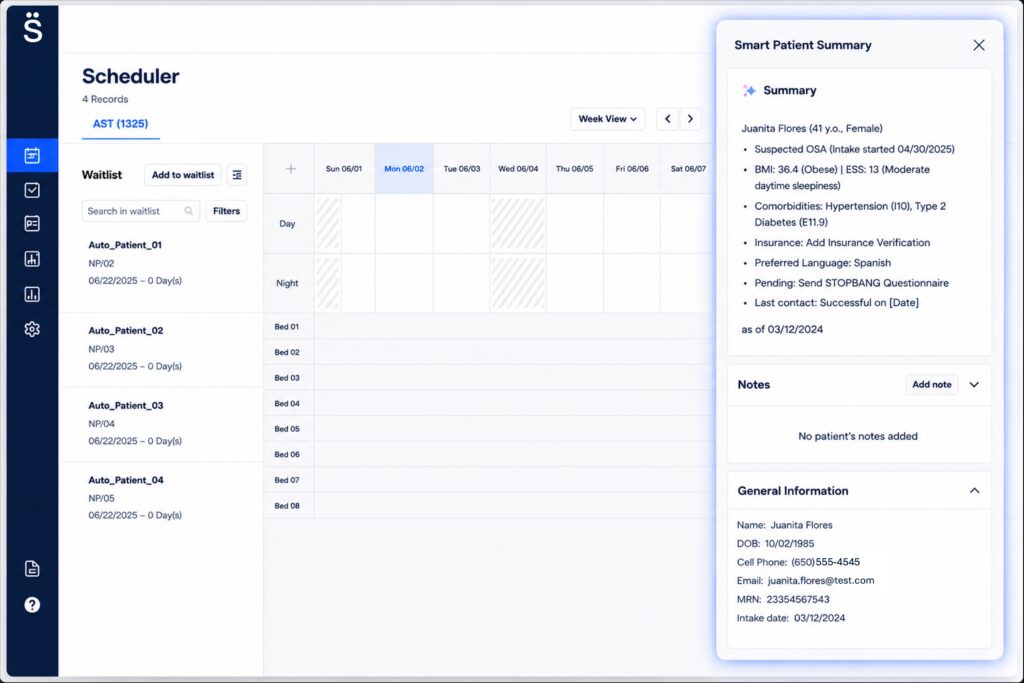Click the Bed 02 row label

coord(287,352)
